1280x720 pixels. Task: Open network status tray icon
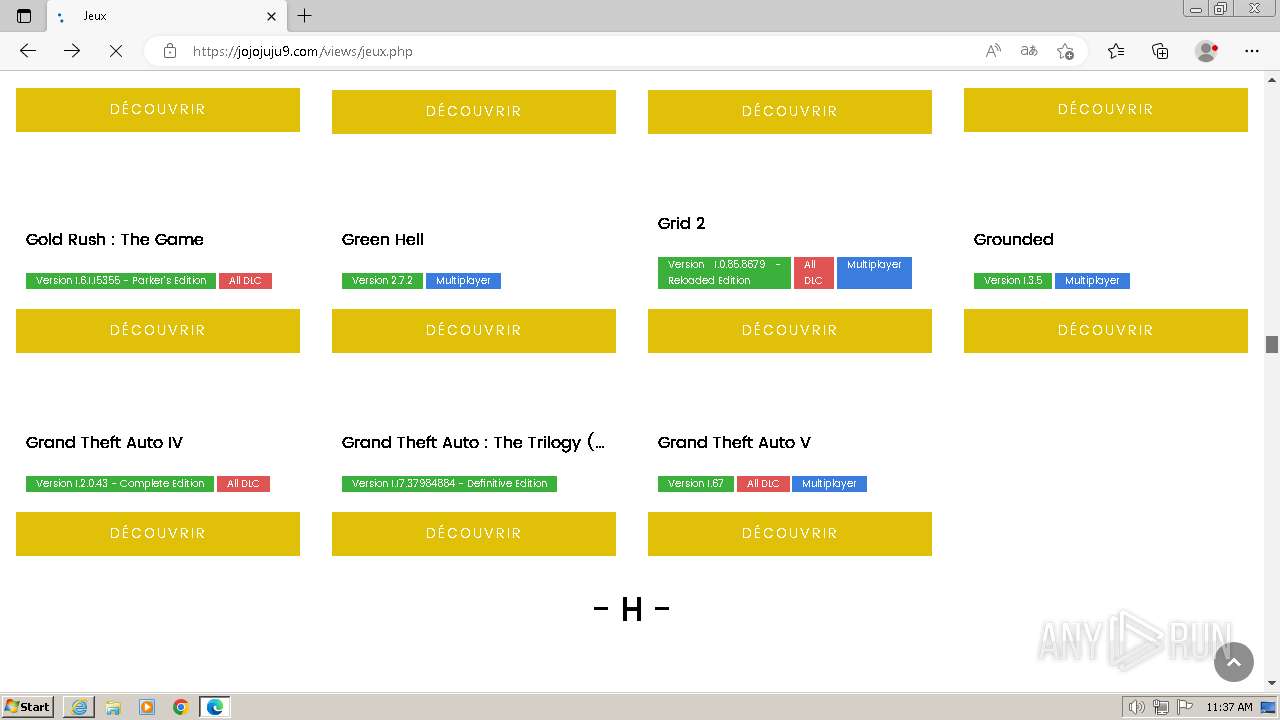pos(1161,707)
